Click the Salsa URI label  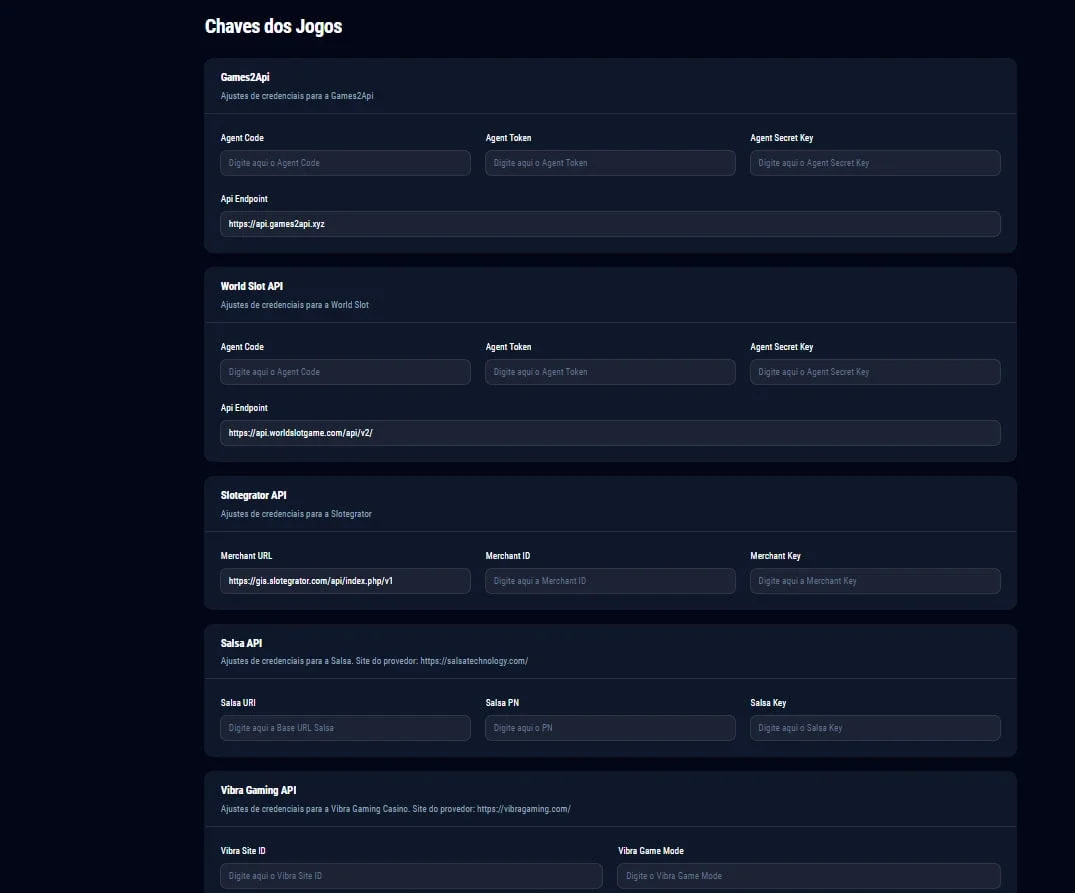[x=238, y=703]
